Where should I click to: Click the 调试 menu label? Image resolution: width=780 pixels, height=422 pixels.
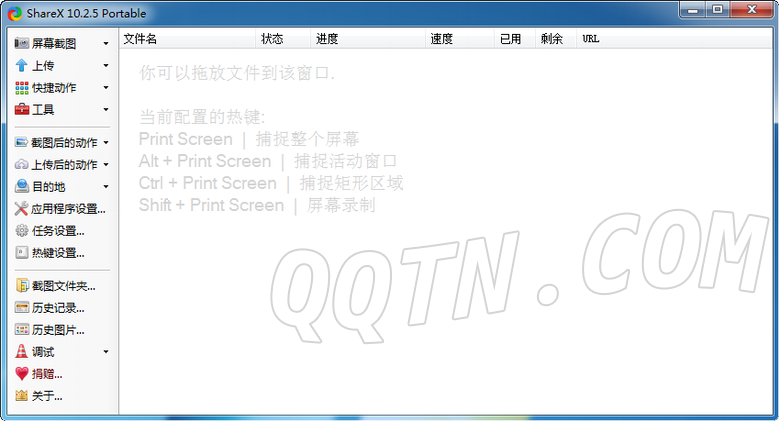[43, 352]
